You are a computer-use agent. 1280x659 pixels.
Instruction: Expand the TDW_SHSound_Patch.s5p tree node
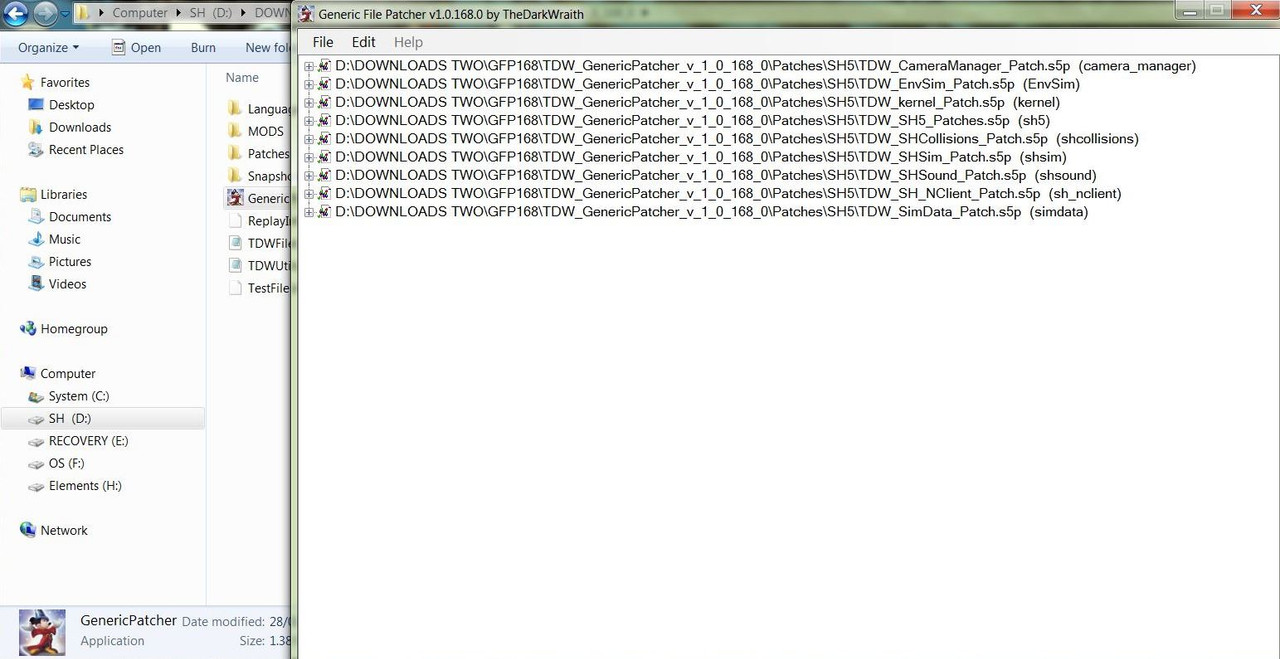(309, 175)
